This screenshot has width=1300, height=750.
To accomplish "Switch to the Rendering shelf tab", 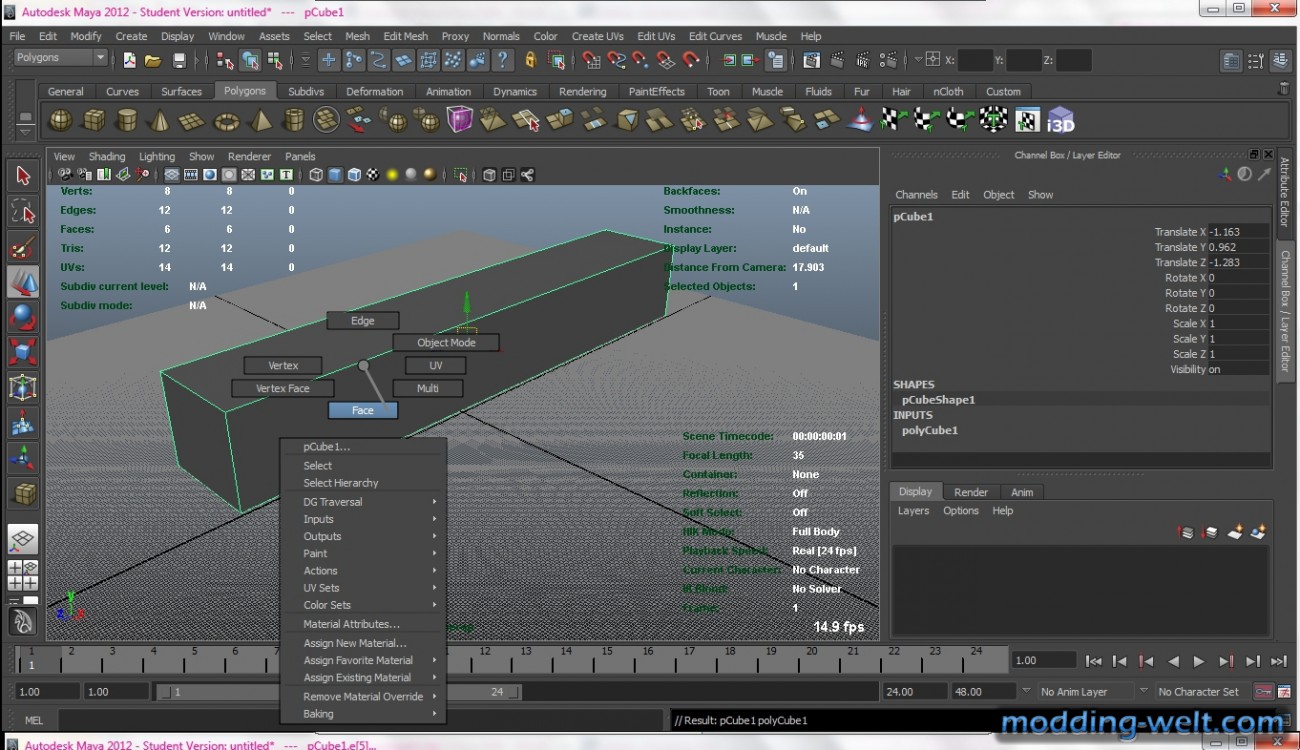I will (x=582, y=91).
